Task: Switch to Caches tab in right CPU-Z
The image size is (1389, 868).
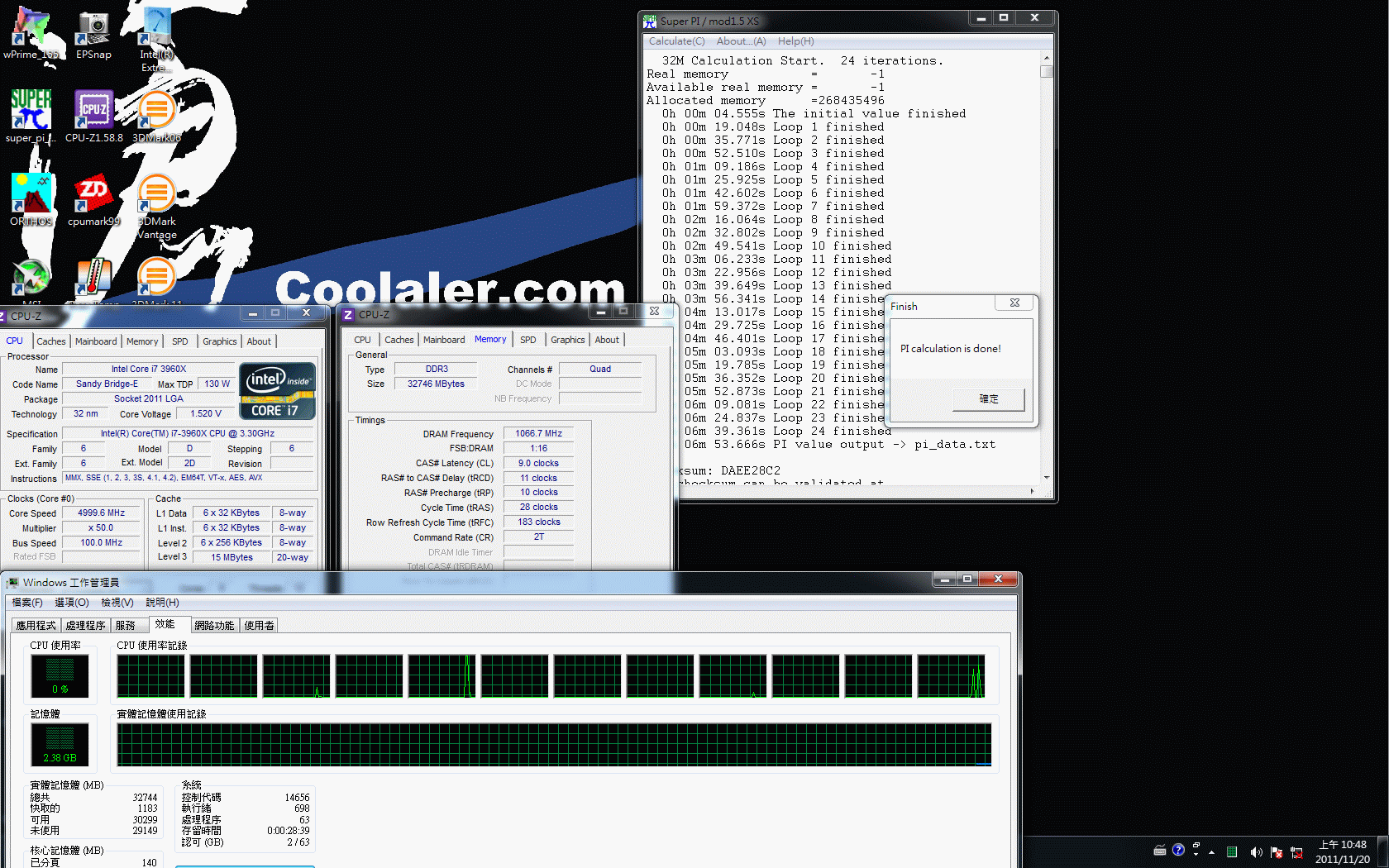Action: click(x=399, y=340)
